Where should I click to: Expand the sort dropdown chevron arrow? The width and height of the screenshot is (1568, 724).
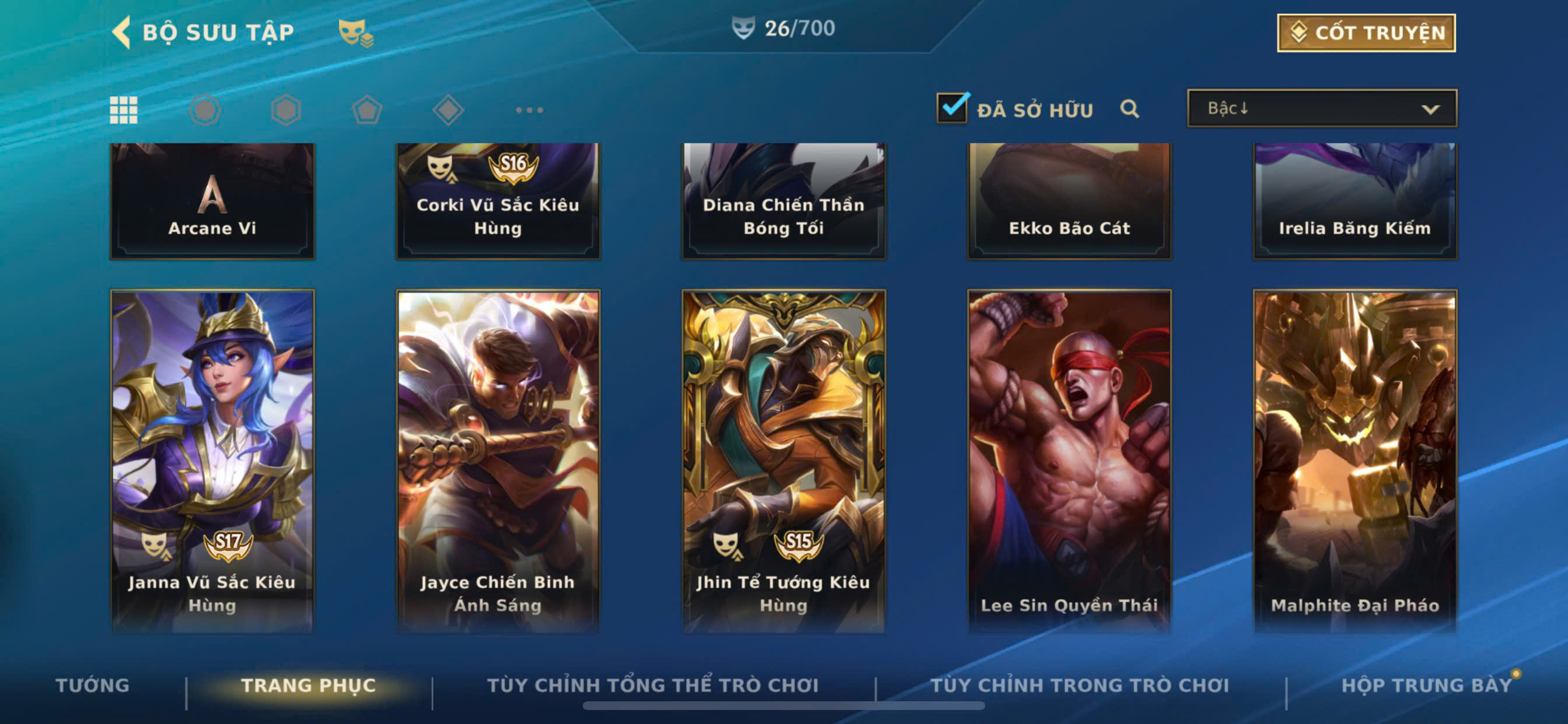(1430, 110)
